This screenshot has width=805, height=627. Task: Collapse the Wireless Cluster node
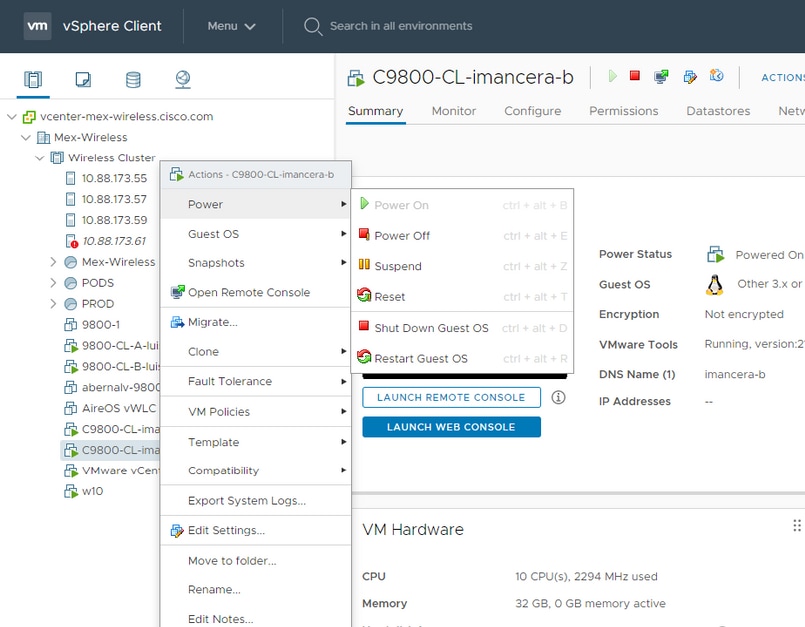pyautogui.click(x=40, y=158)
